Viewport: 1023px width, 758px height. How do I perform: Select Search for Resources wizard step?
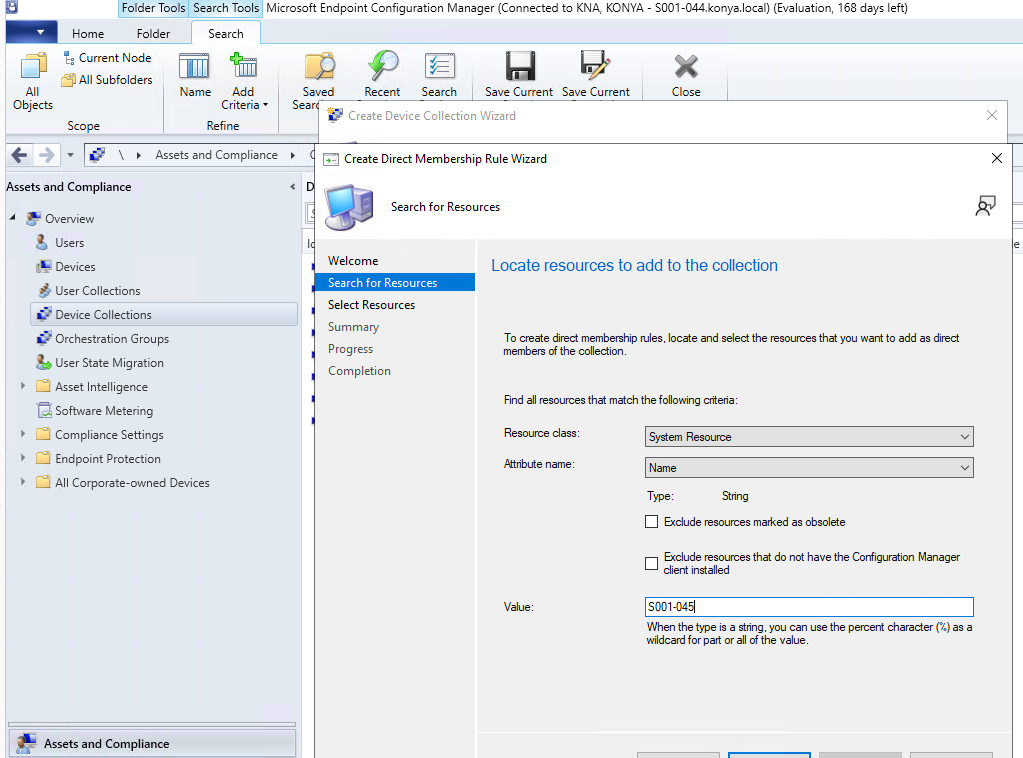coord(395,282)
